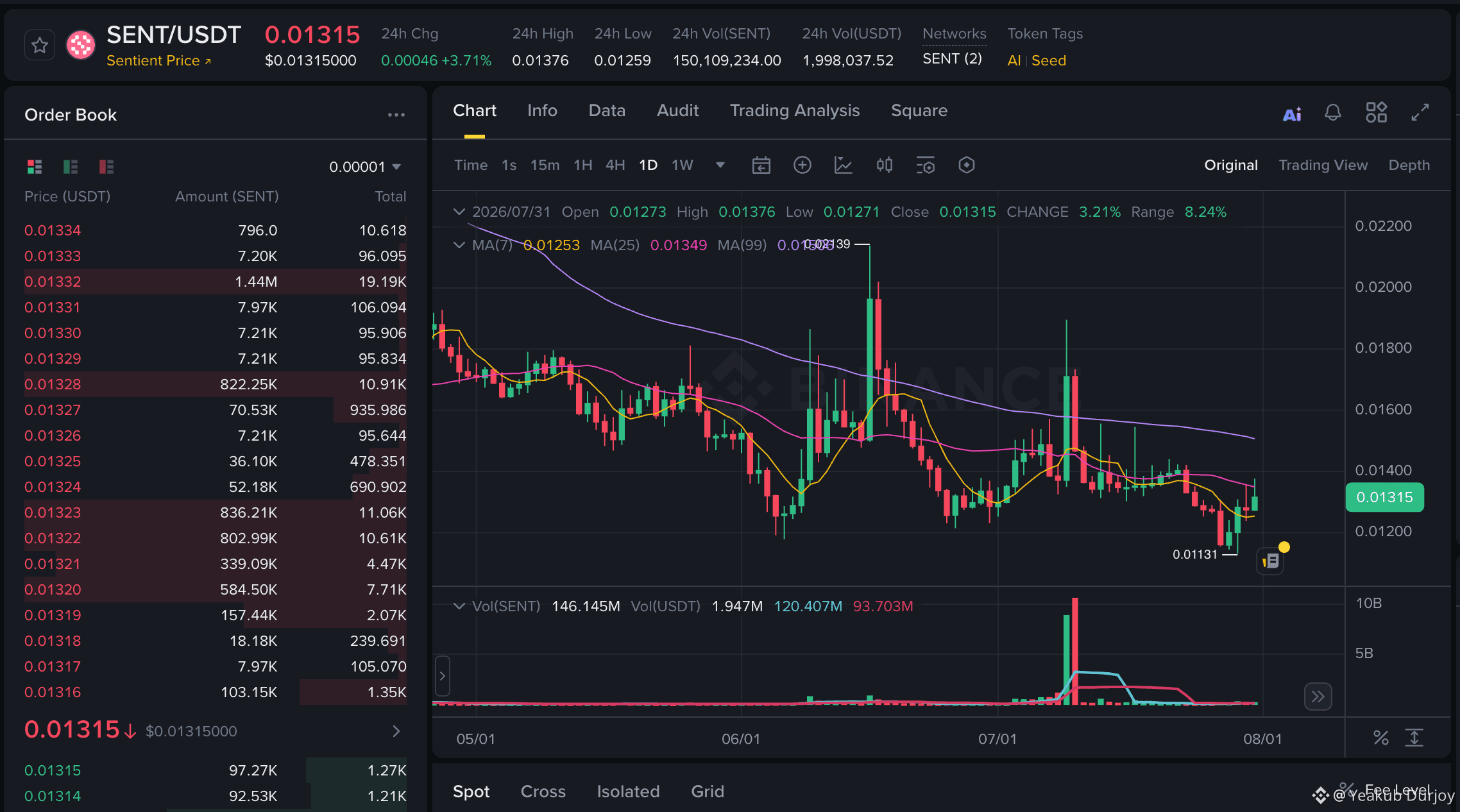This screenshot has height=812, width=1460.
Task: Open the AI assistant icon
Action: coord(1292,114)
